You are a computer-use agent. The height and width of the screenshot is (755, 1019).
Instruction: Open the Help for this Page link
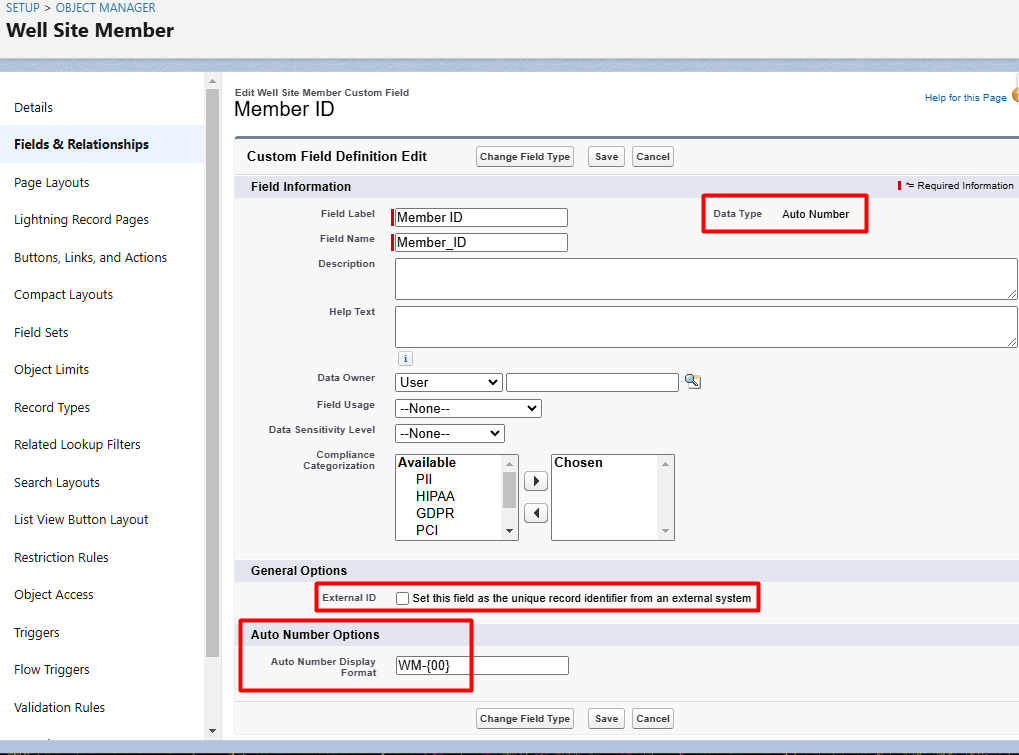[965, 98]
